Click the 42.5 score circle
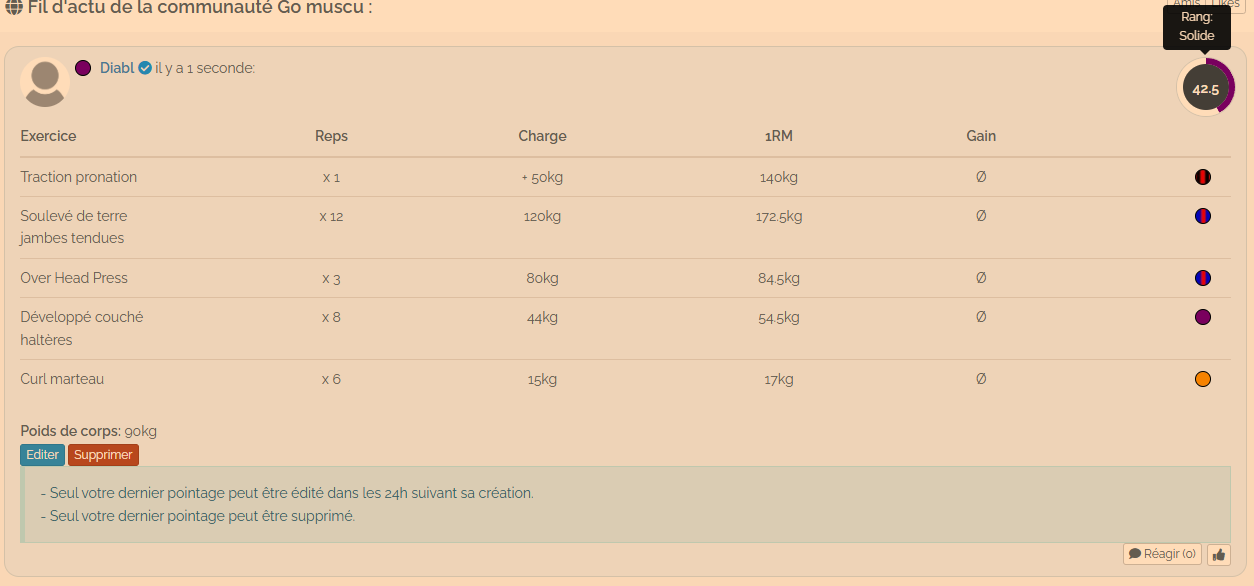This screenshot has width=1254, height=586. 1205,88
